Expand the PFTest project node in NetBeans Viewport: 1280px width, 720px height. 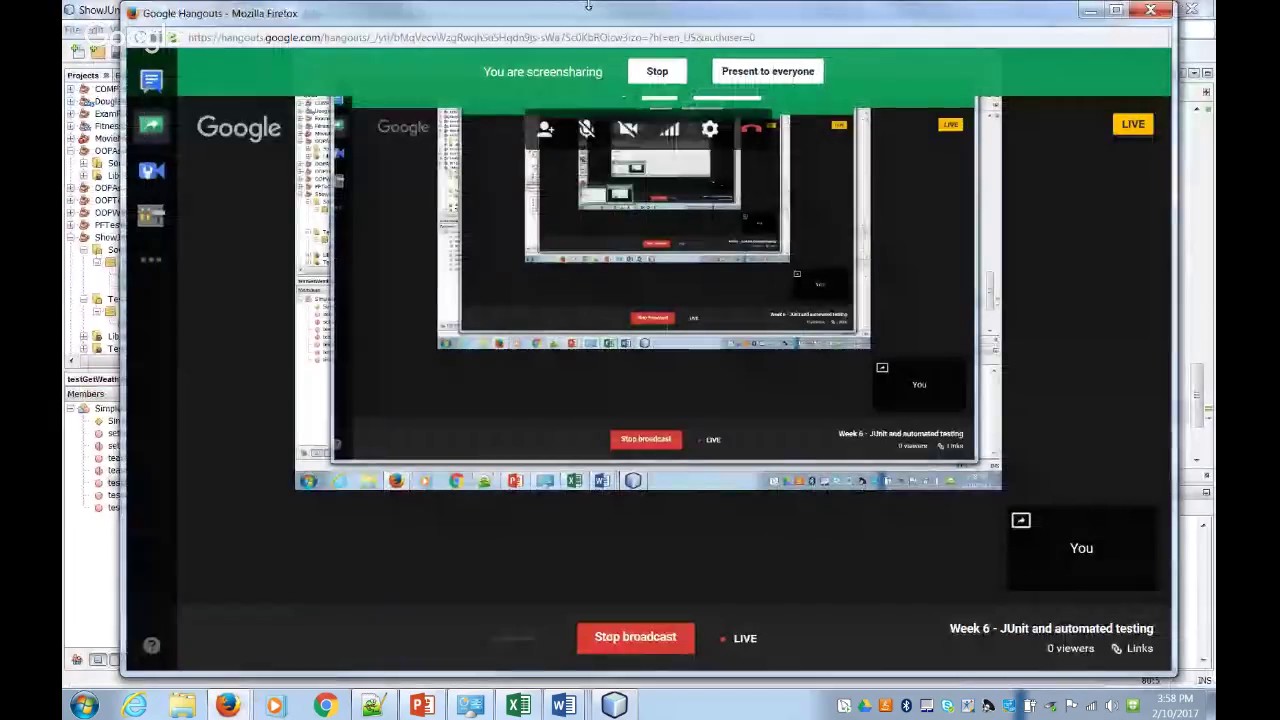(x=71, y=225)
